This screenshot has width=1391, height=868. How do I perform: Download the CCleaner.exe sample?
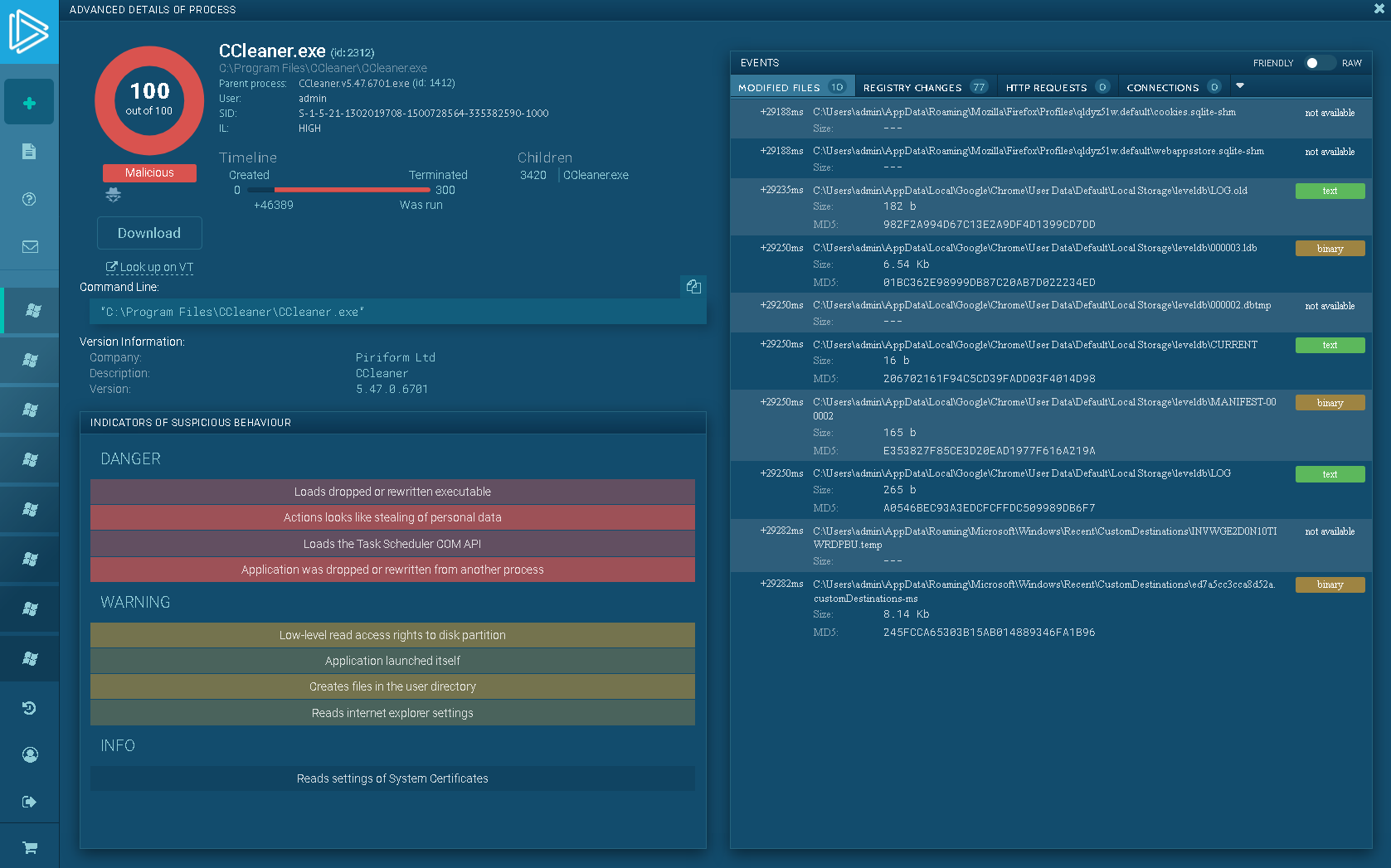[149, 233]
